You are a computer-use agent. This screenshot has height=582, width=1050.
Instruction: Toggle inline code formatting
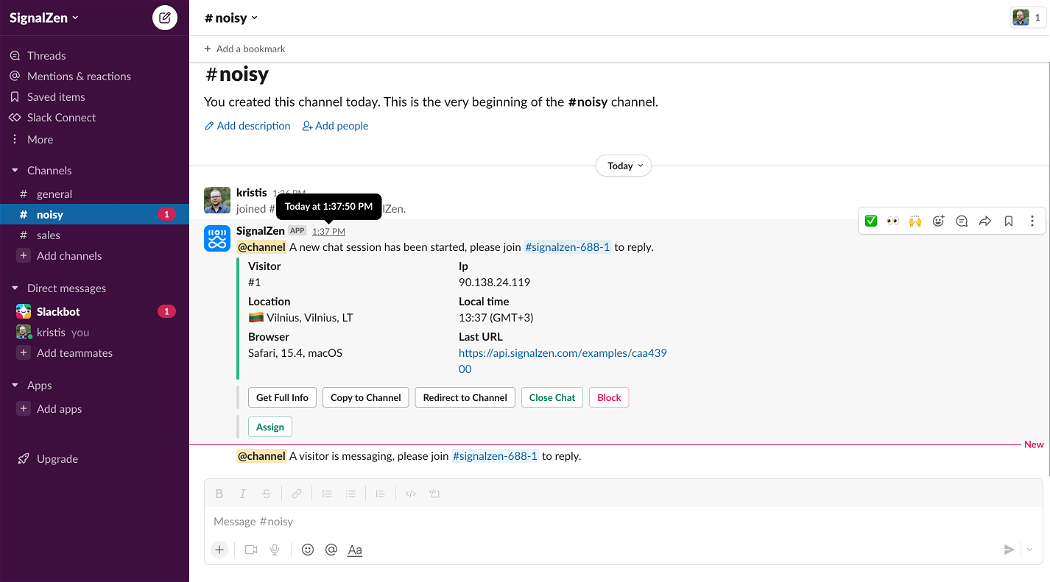(410, 494)
